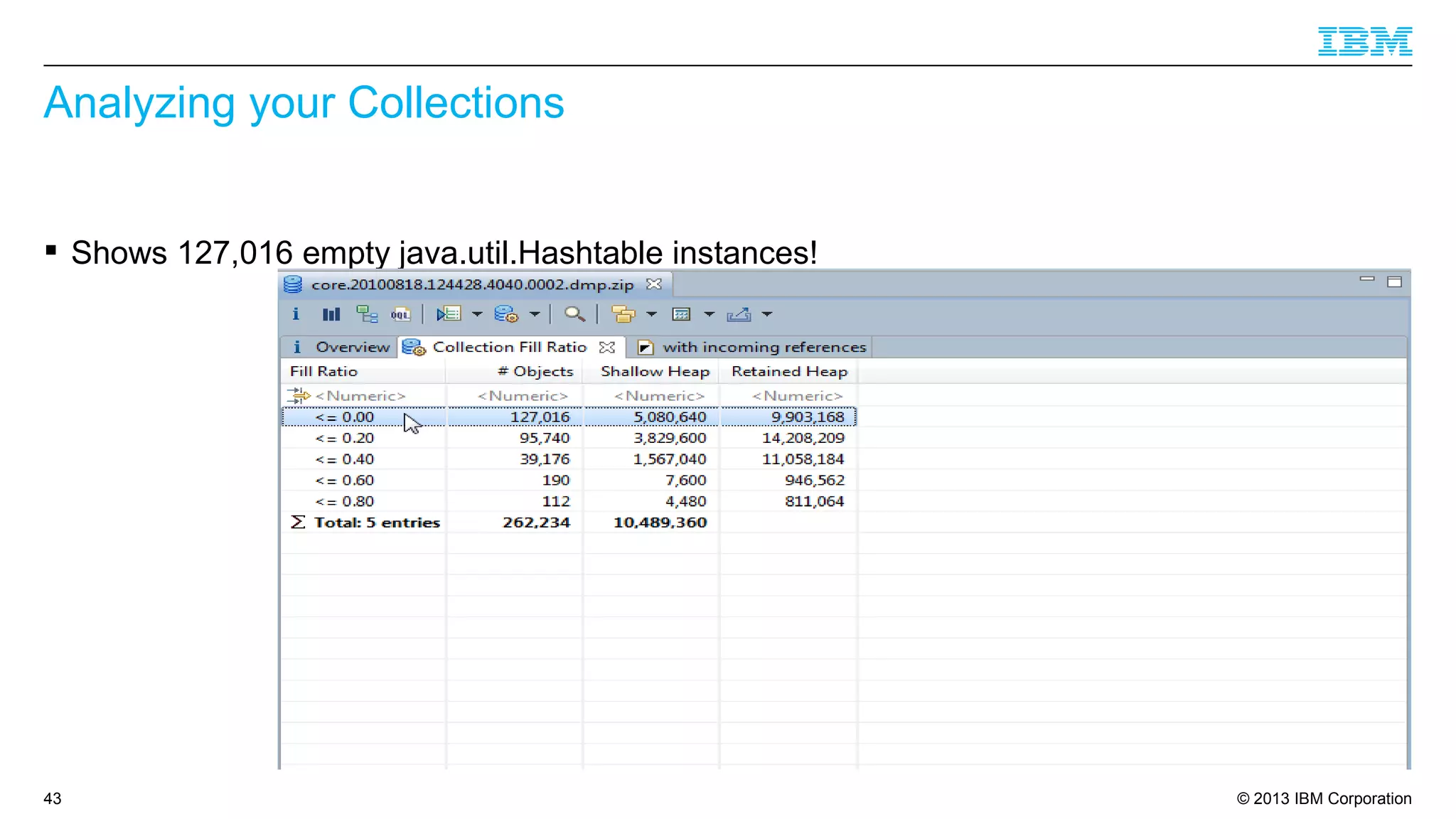Expand the Export dropdown arrow
1456x819 pixels.
pos(766,314)
